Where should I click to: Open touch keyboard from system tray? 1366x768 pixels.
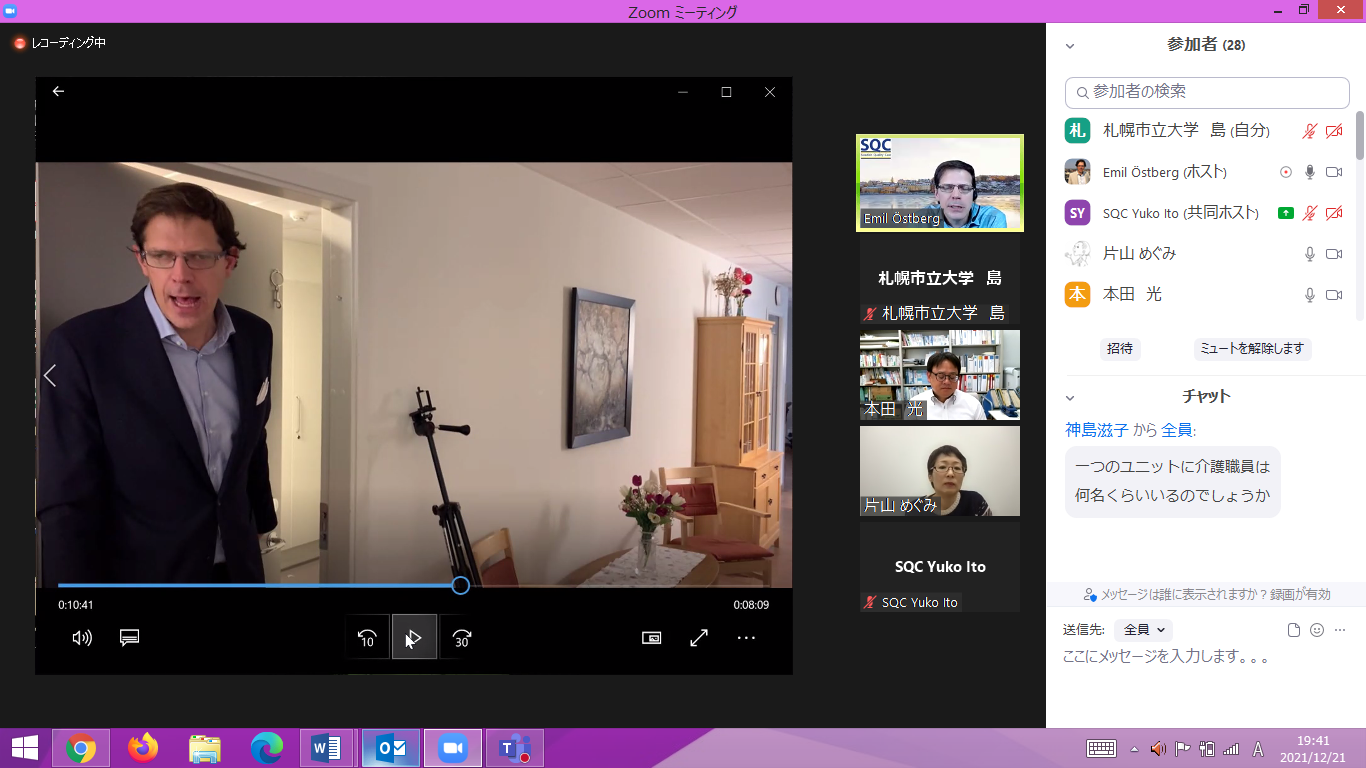(x=1101, y=749)
